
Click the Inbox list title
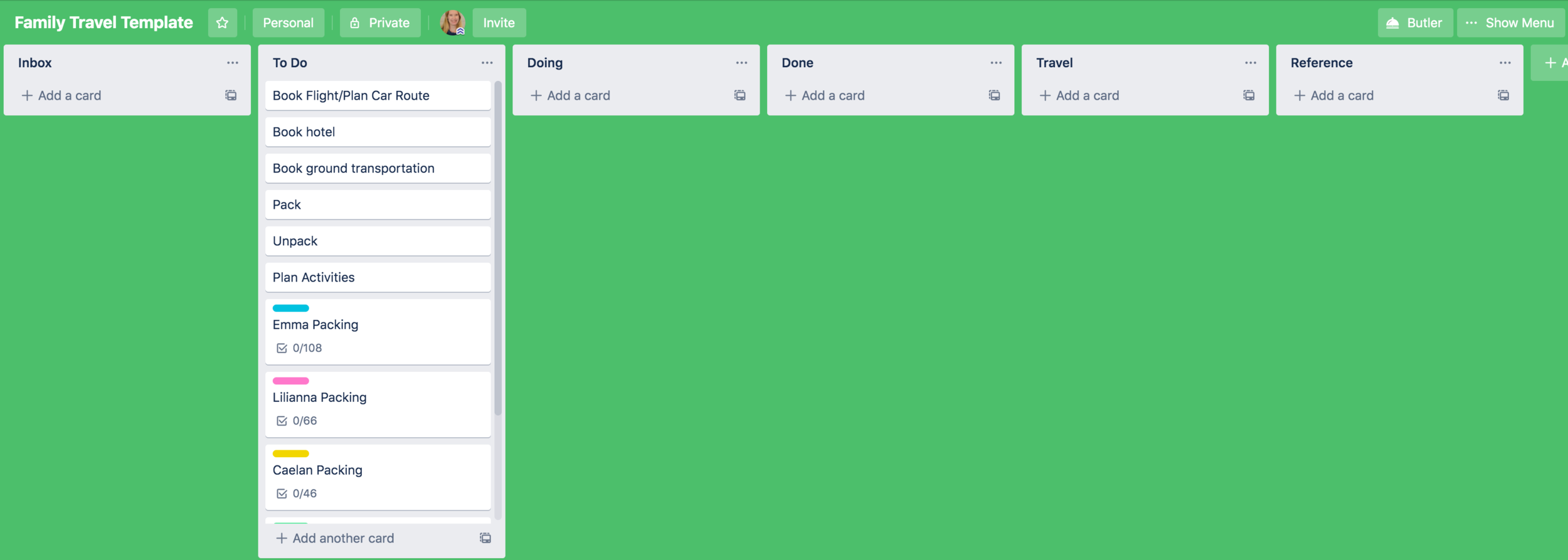(35, 63)
